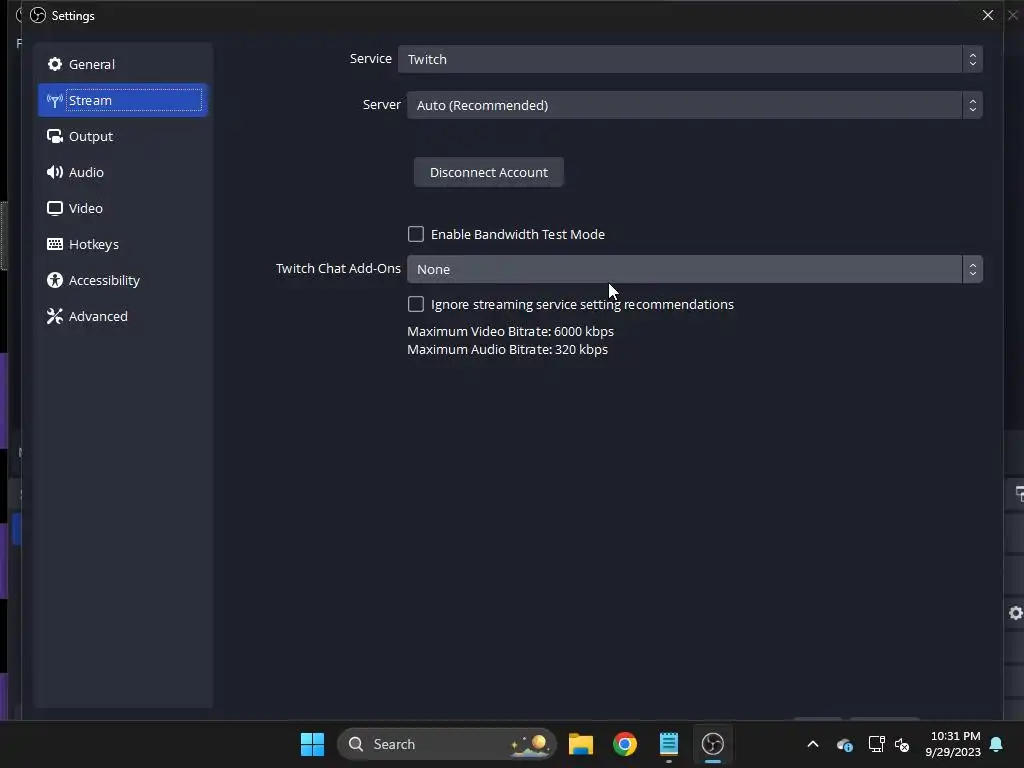Click the gear icon in OBS main window
The height and width of the screenshot is (768, 1024).
[1016, 613]
